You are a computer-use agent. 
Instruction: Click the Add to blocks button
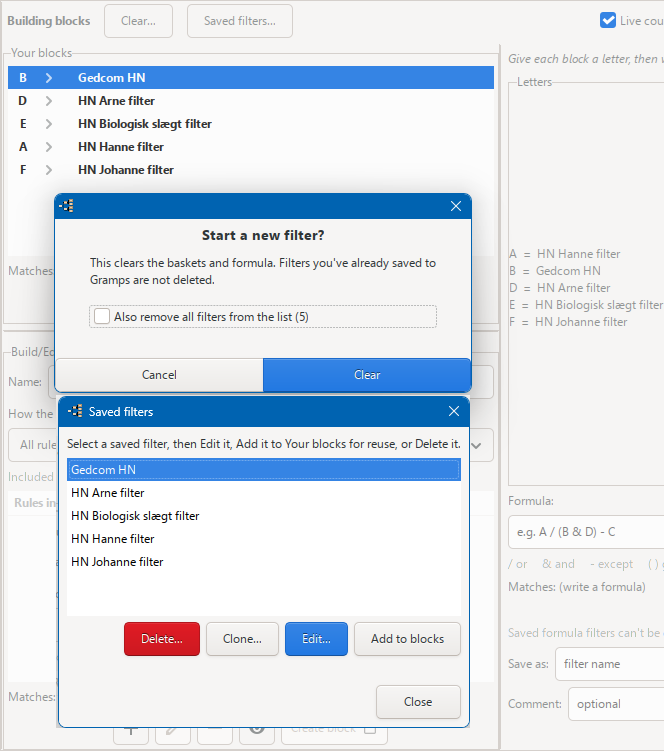(x=407, y=639)
